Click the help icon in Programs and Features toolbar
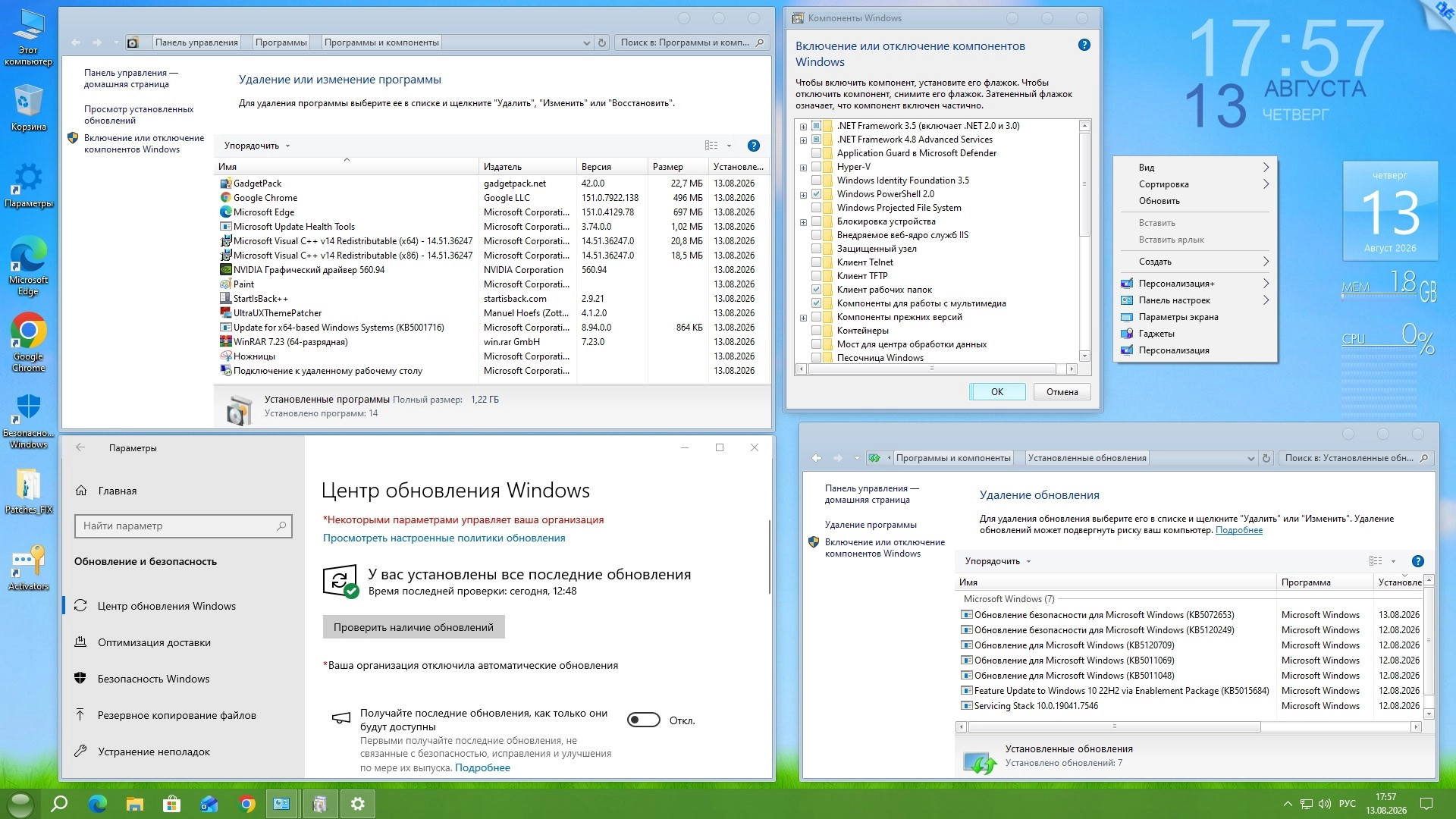Screen dimensions: 1456x819 pyautogui.click(x=753, y=146)
